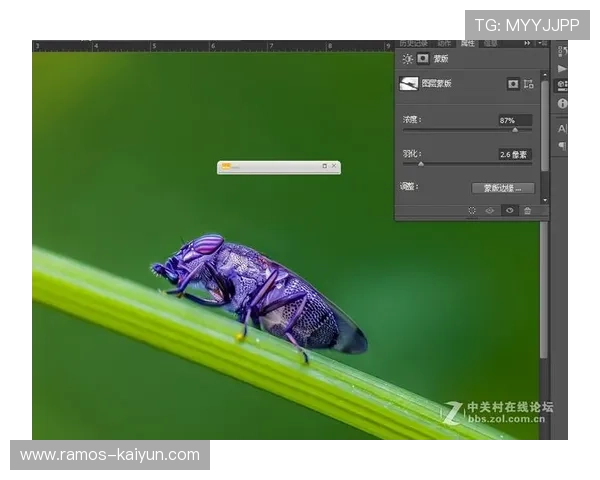The width and height of the screenshot is (600, 480).
Task: Open the 信息 (Info) tab
Action: click(490, 44)
